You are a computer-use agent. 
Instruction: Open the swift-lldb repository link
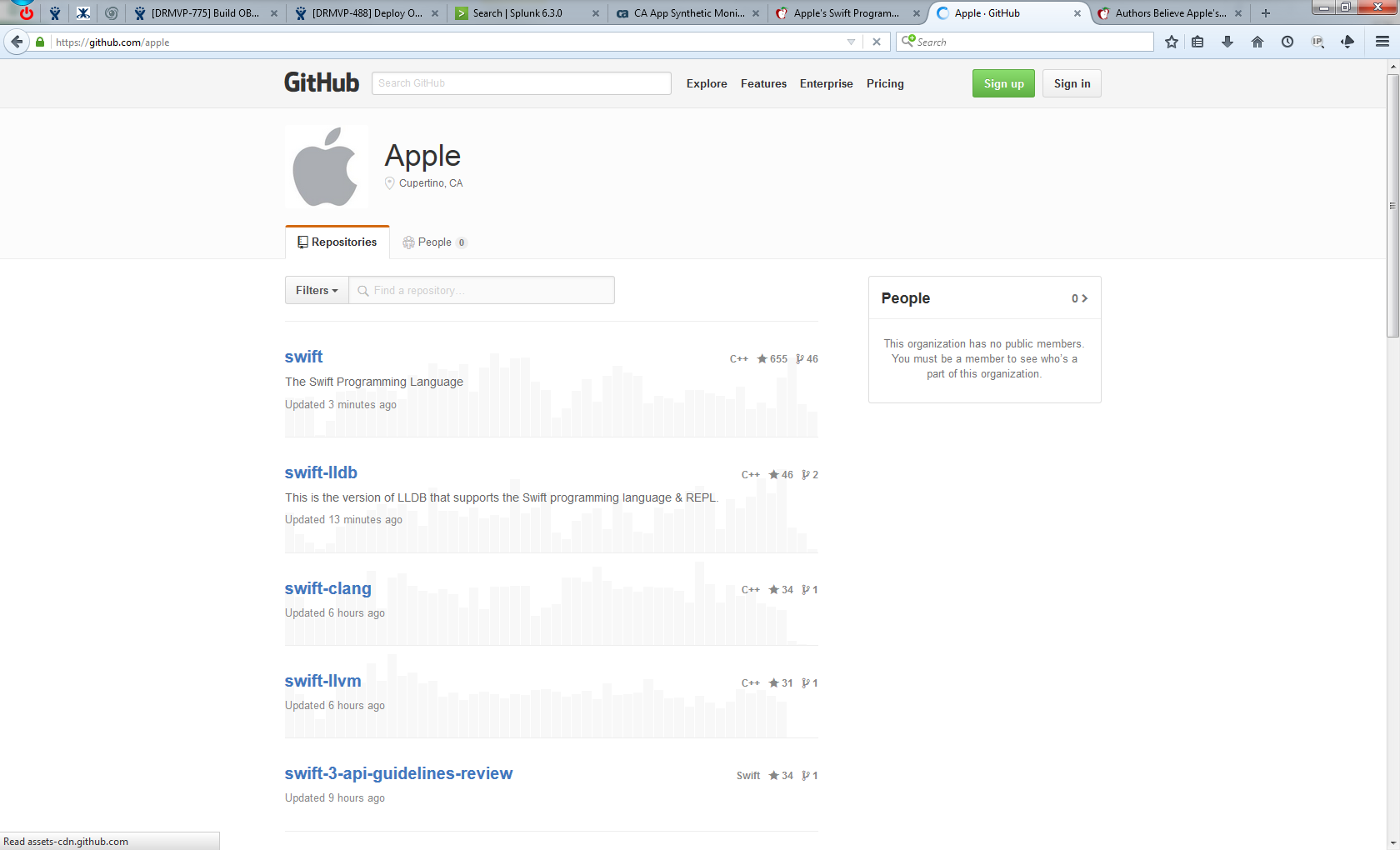321,472
